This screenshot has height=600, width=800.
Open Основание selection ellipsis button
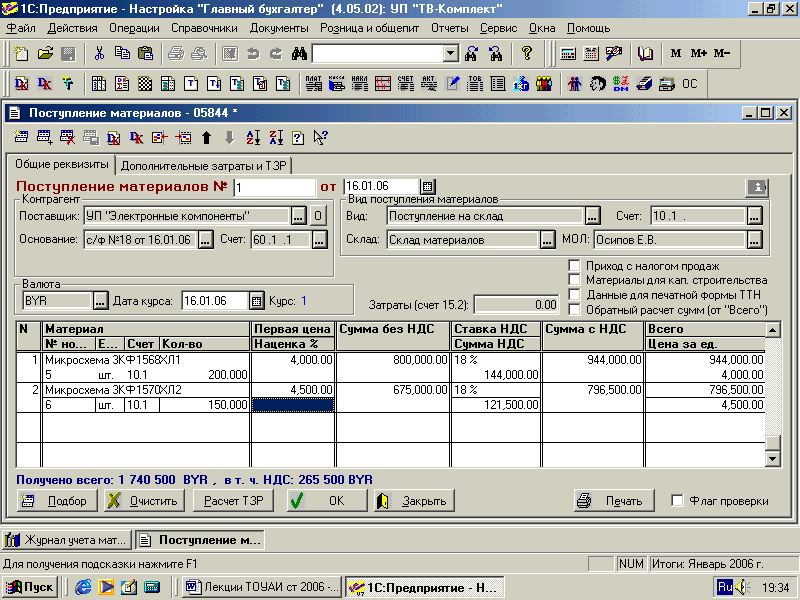pyautogui.click(x=205, y=240)
